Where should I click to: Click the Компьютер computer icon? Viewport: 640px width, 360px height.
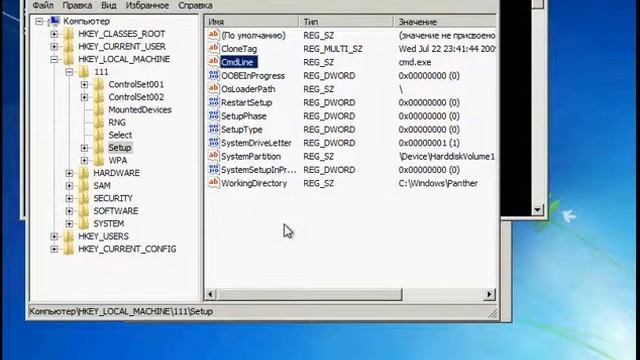tap(55, 21)
